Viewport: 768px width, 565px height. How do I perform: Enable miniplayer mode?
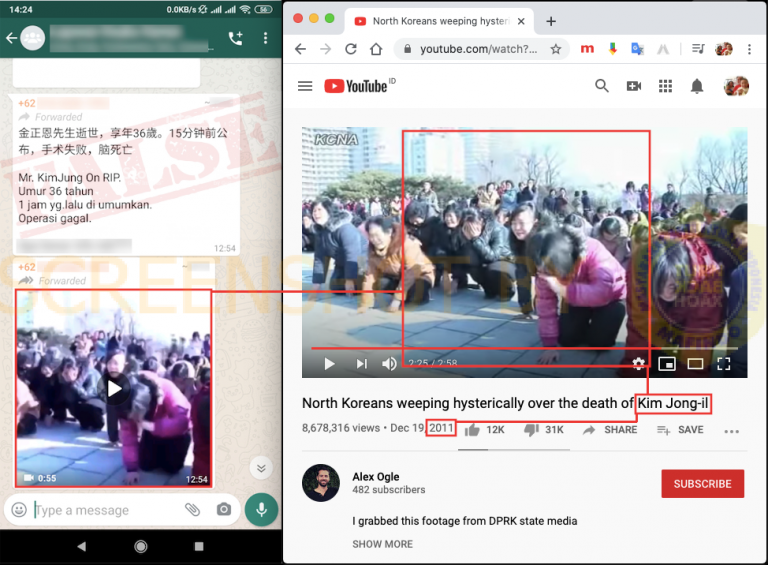click(x=667, y=364)
